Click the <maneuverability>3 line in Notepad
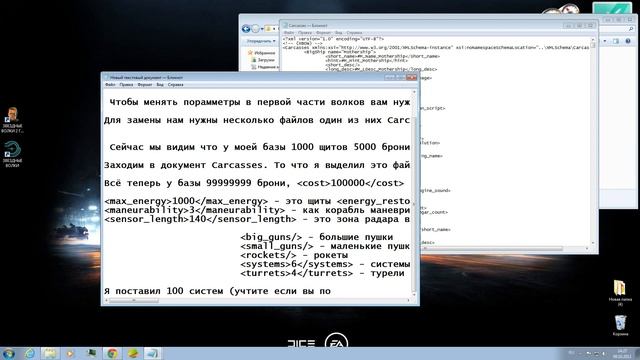Viewport: 640px width, 360px height. pos(257,210)
